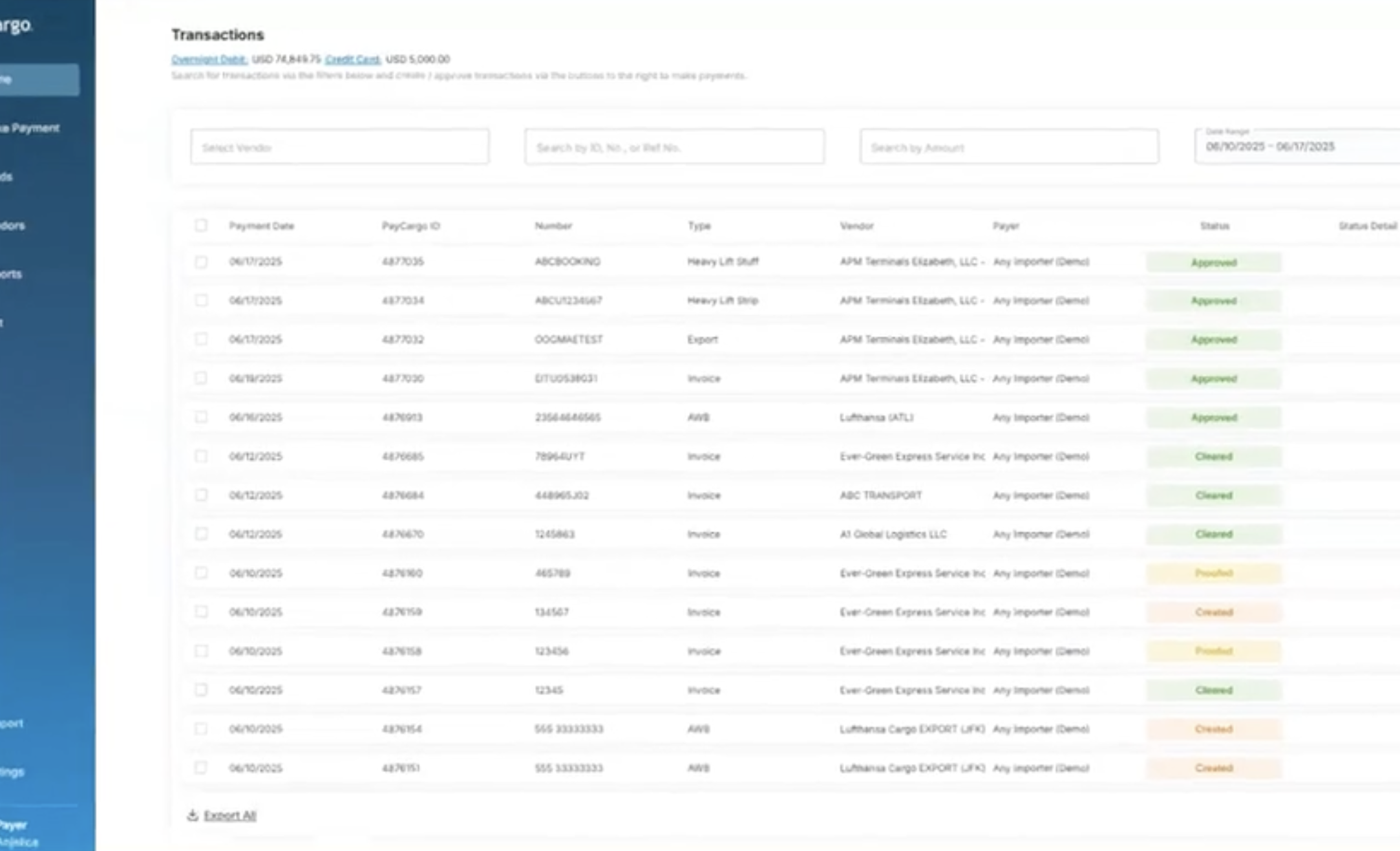
Task: Go to Vendors in the sidebar
Action: [x=13, y=226]
